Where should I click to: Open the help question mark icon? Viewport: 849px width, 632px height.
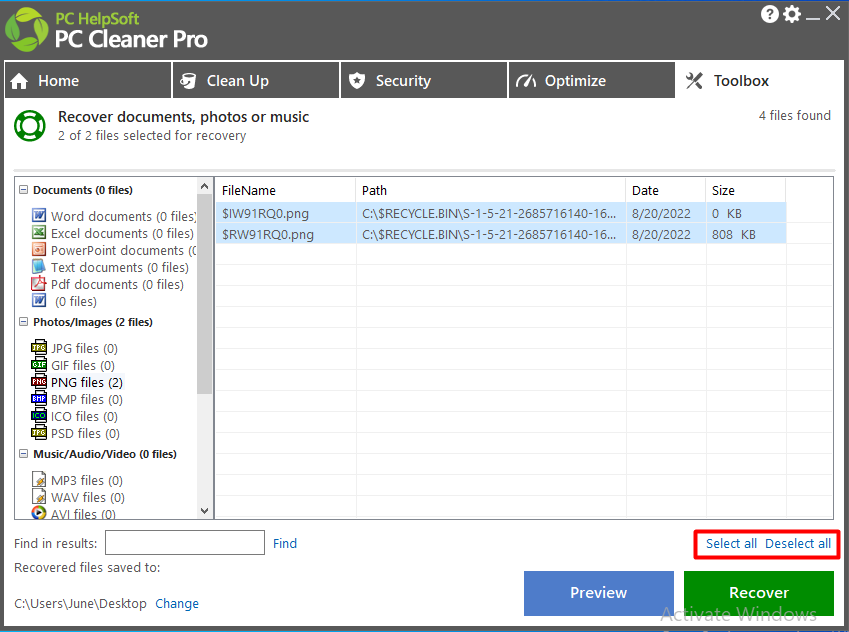point(769,14)
